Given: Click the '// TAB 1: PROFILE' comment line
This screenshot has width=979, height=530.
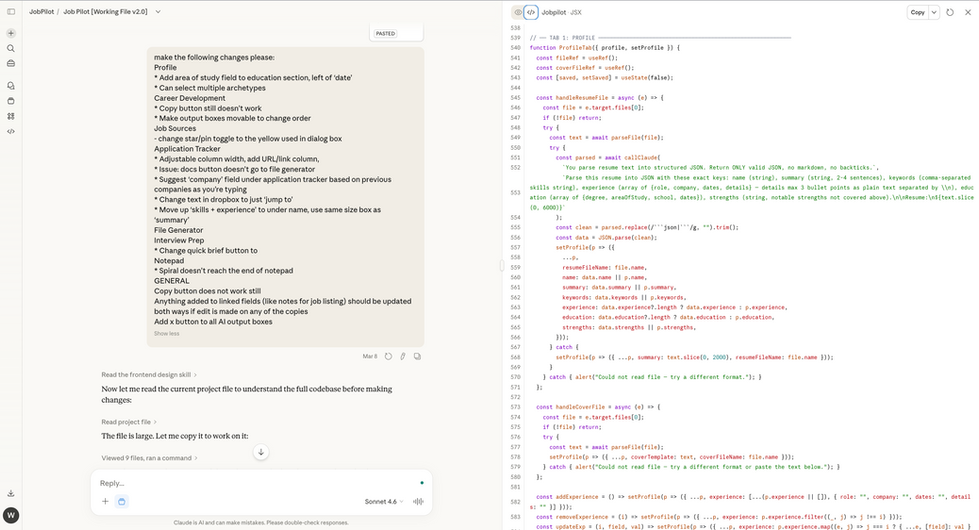Looking at the screenshot, I should (660, 37).
